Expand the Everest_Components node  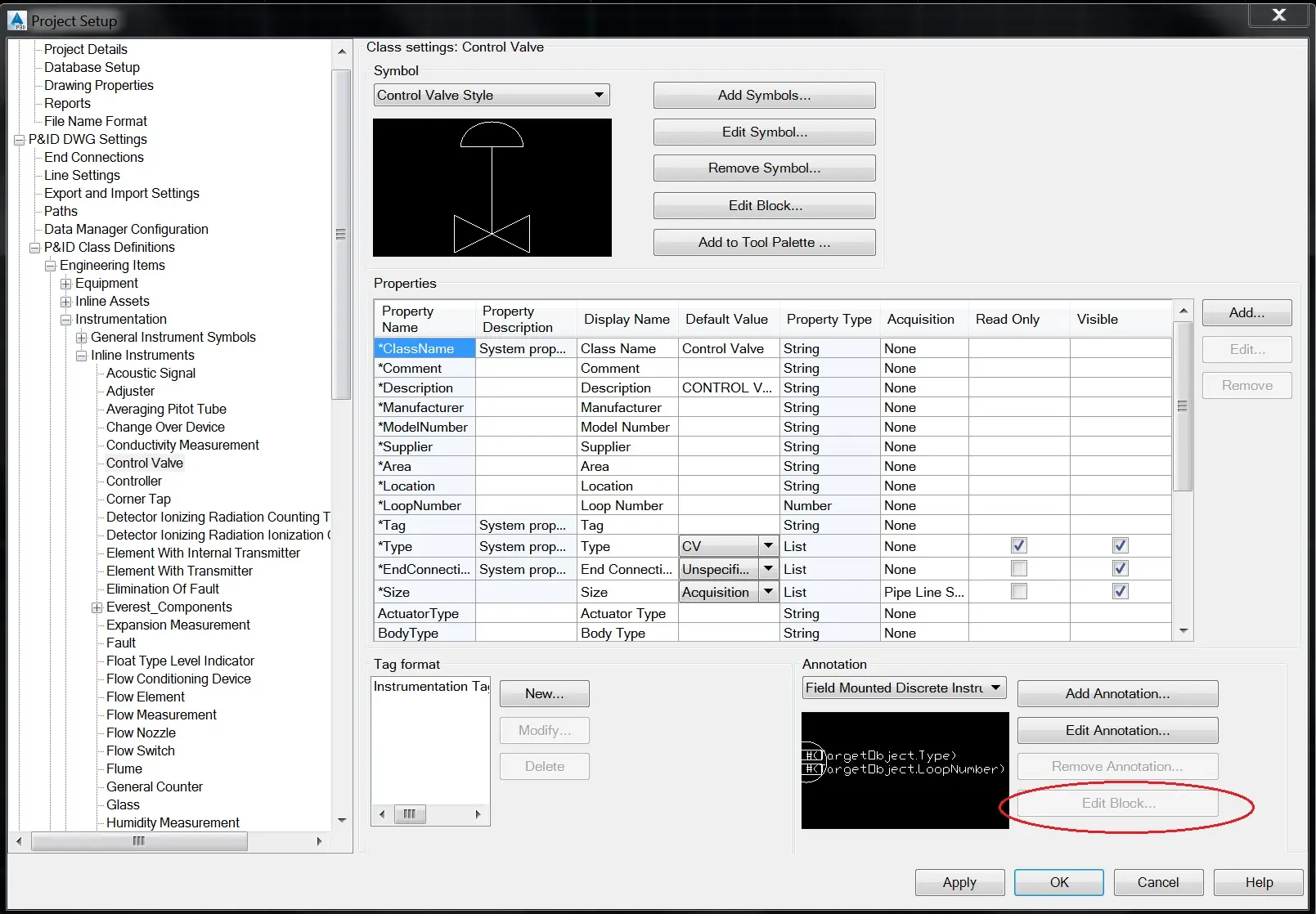point(97,607)
